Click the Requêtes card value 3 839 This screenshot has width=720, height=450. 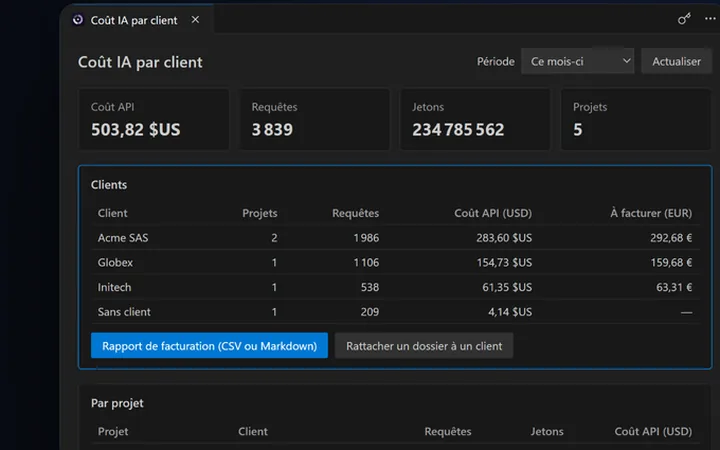tap(272, 129)
